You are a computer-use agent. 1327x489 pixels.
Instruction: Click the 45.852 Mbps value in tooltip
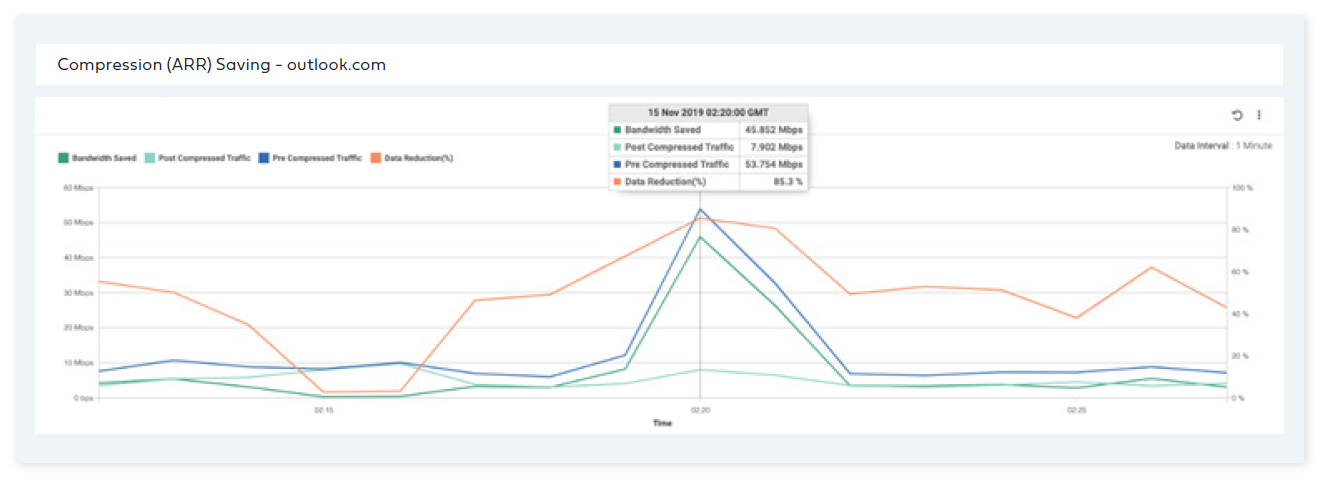[774, 130]
